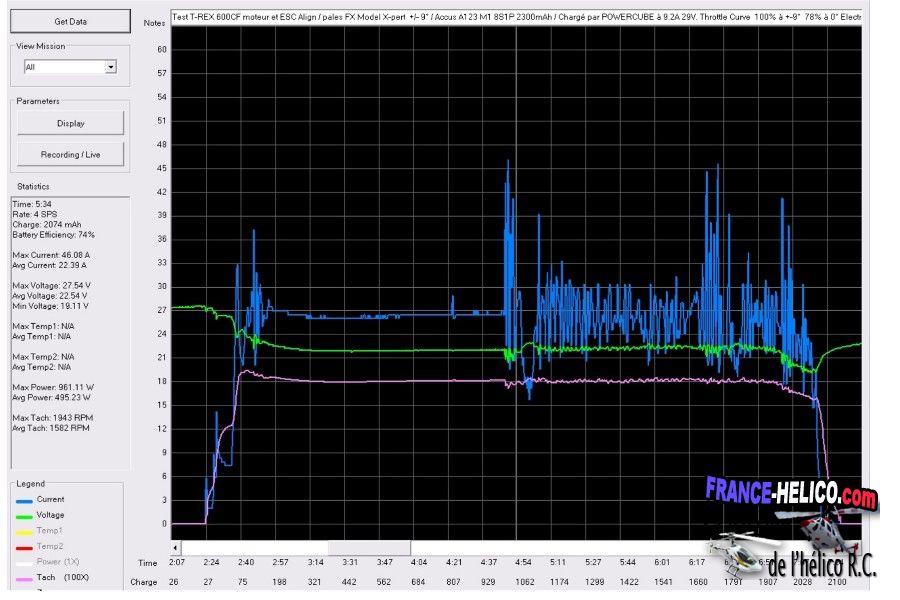Click the green Voltage legend swatch
This screenshot has height=600, width=900.
tap(24, 517)
